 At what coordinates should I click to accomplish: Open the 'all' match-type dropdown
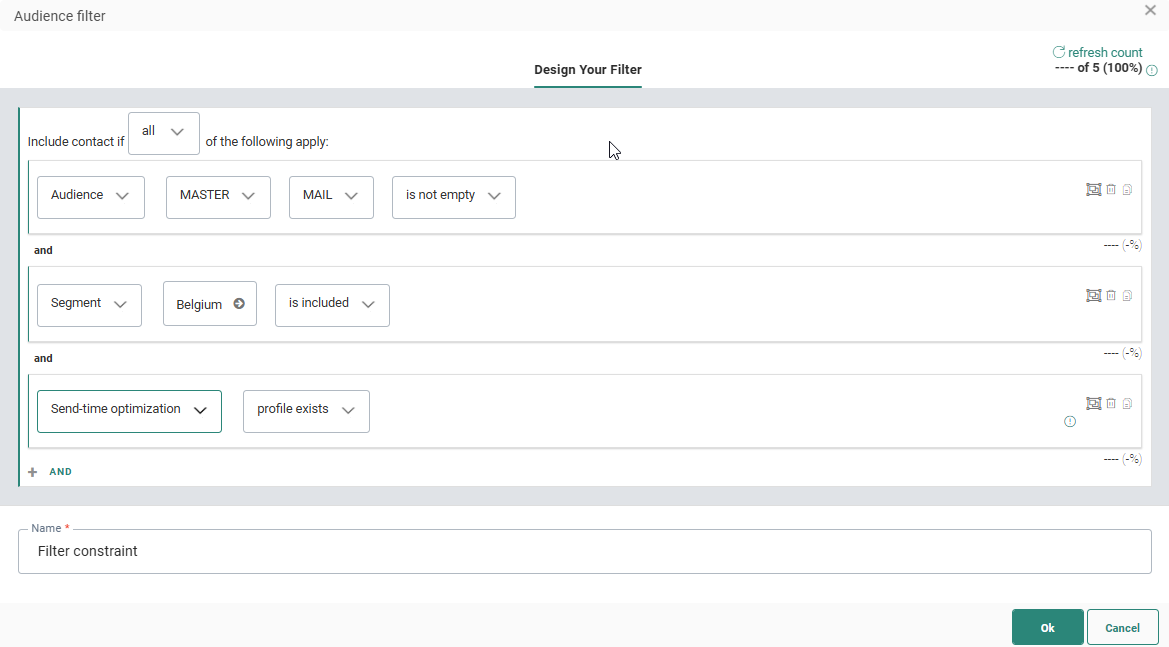tap(164, 133)
